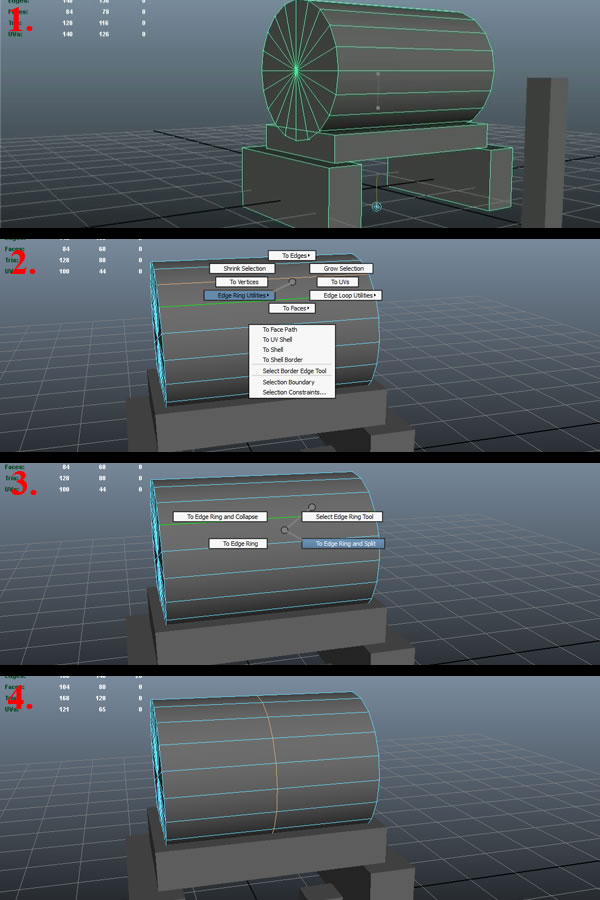Expand the Edge Loop Utilities submenu
The height and width of the screenshot is (900, 600).
(x=346, y=296)
